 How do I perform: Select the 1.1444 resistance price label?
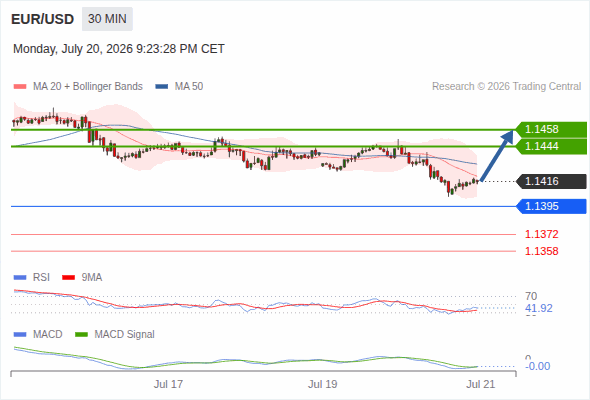[551, 146]
